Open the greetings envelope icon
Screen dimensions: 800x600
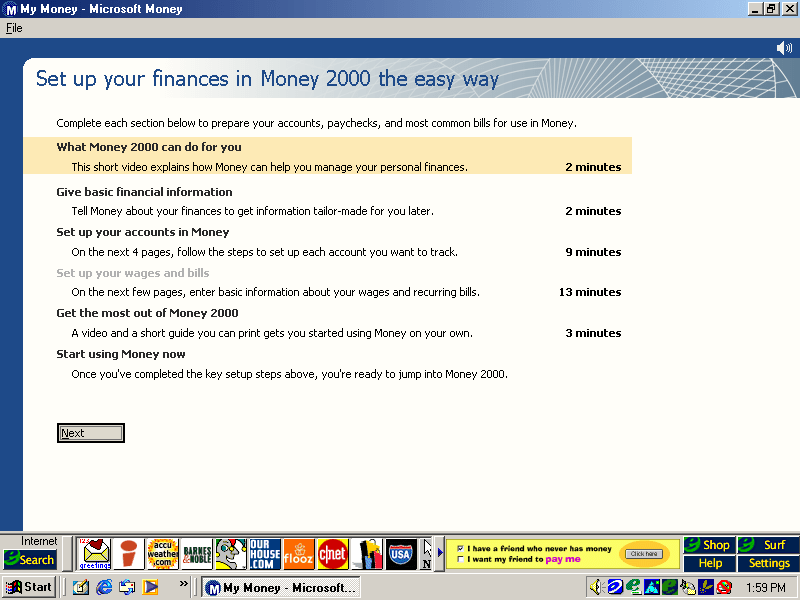point(96,552)
